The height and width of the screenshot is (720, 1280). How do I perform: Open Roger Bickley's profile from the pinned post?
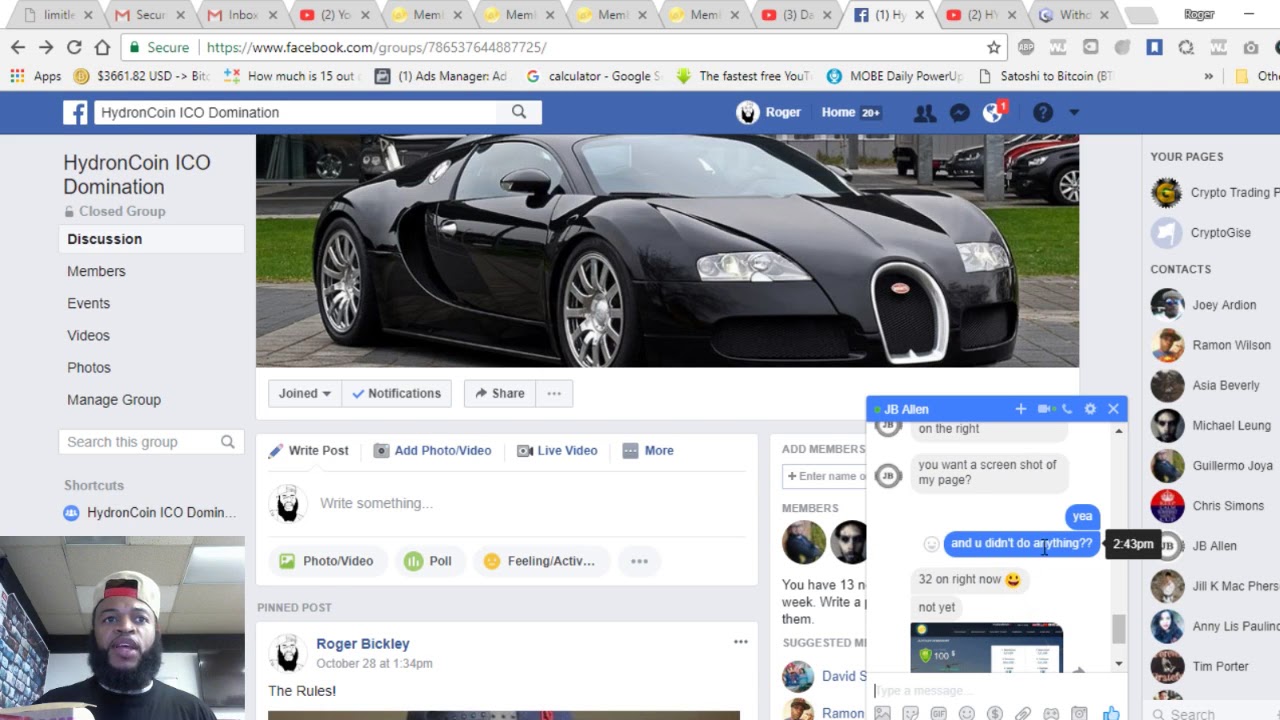(x=363, y=643)
